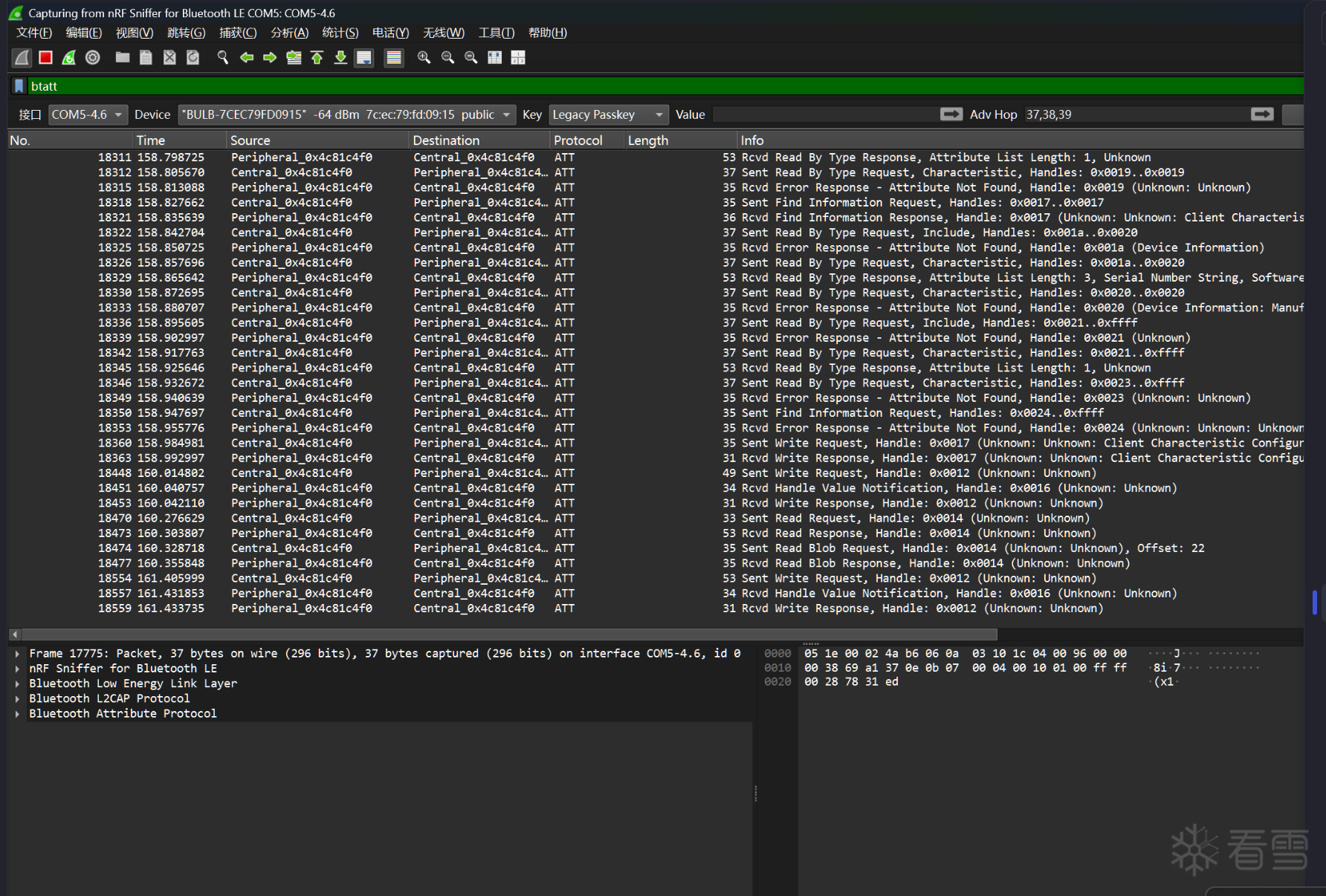Open the 帮助(H) menu
Screen dimensions: 1326x896
coord(548,33)
